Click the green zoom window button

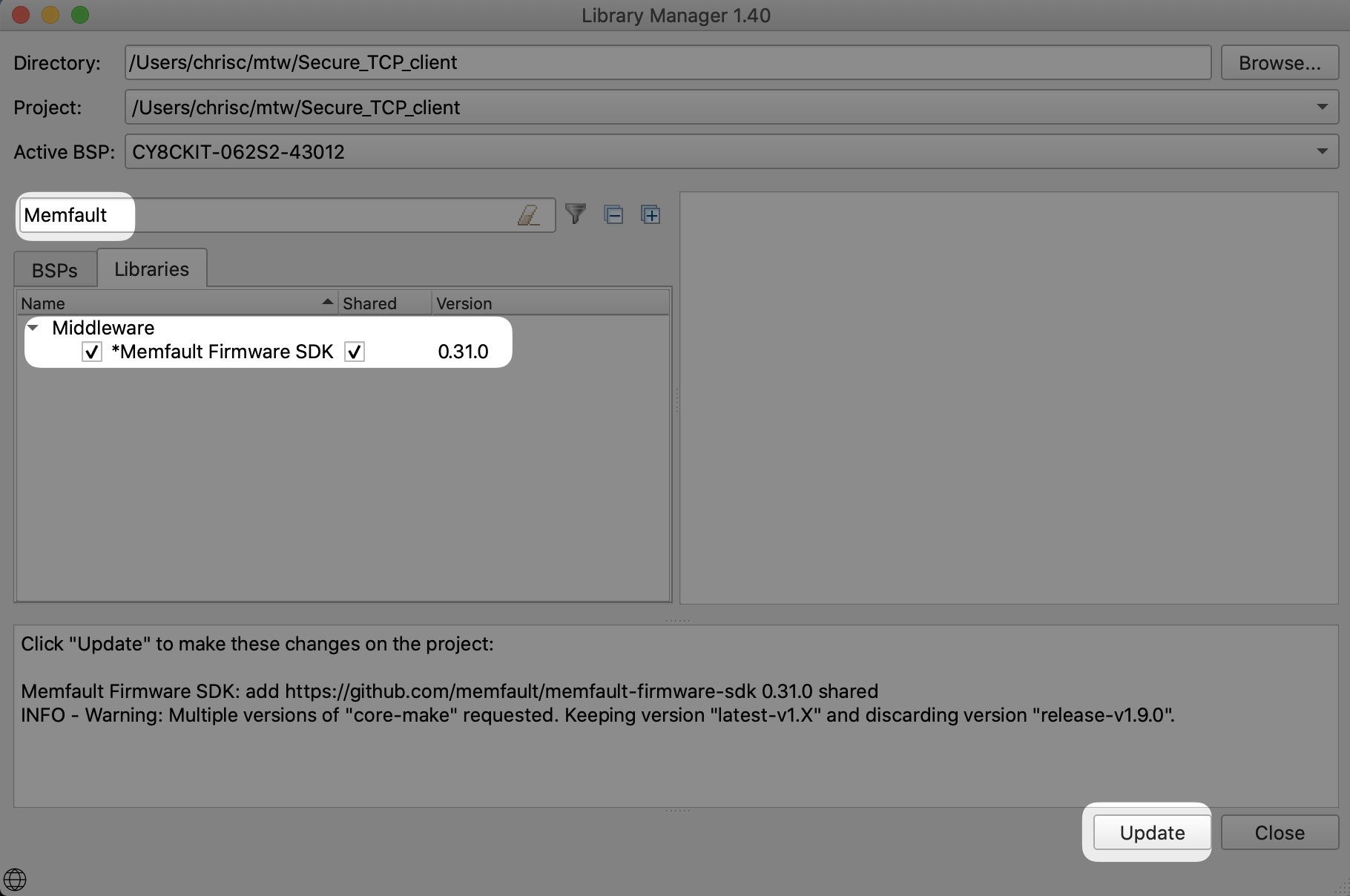point(80,15)
